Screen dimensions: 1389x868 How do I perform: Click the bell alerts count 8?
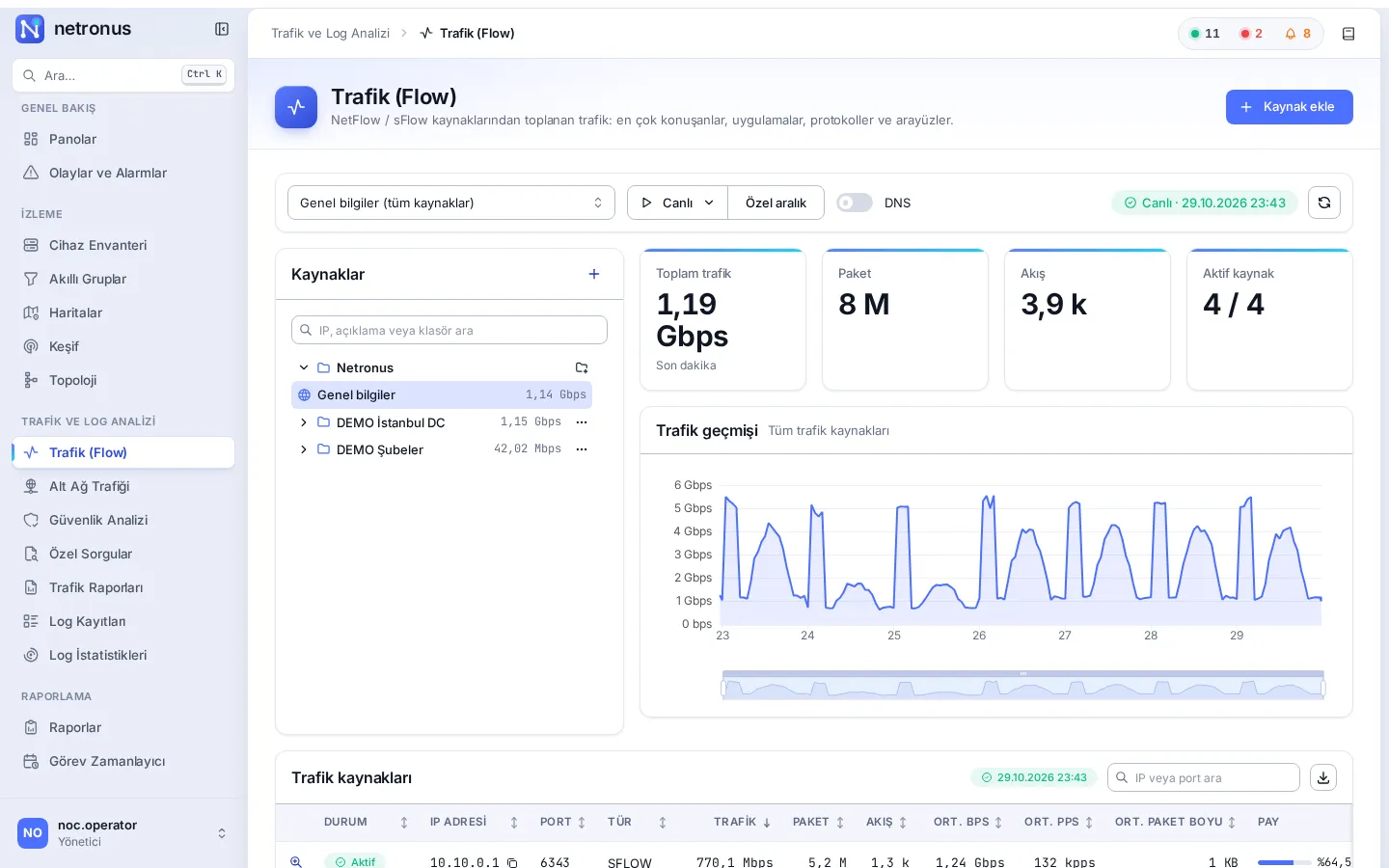coord(1297,34)
